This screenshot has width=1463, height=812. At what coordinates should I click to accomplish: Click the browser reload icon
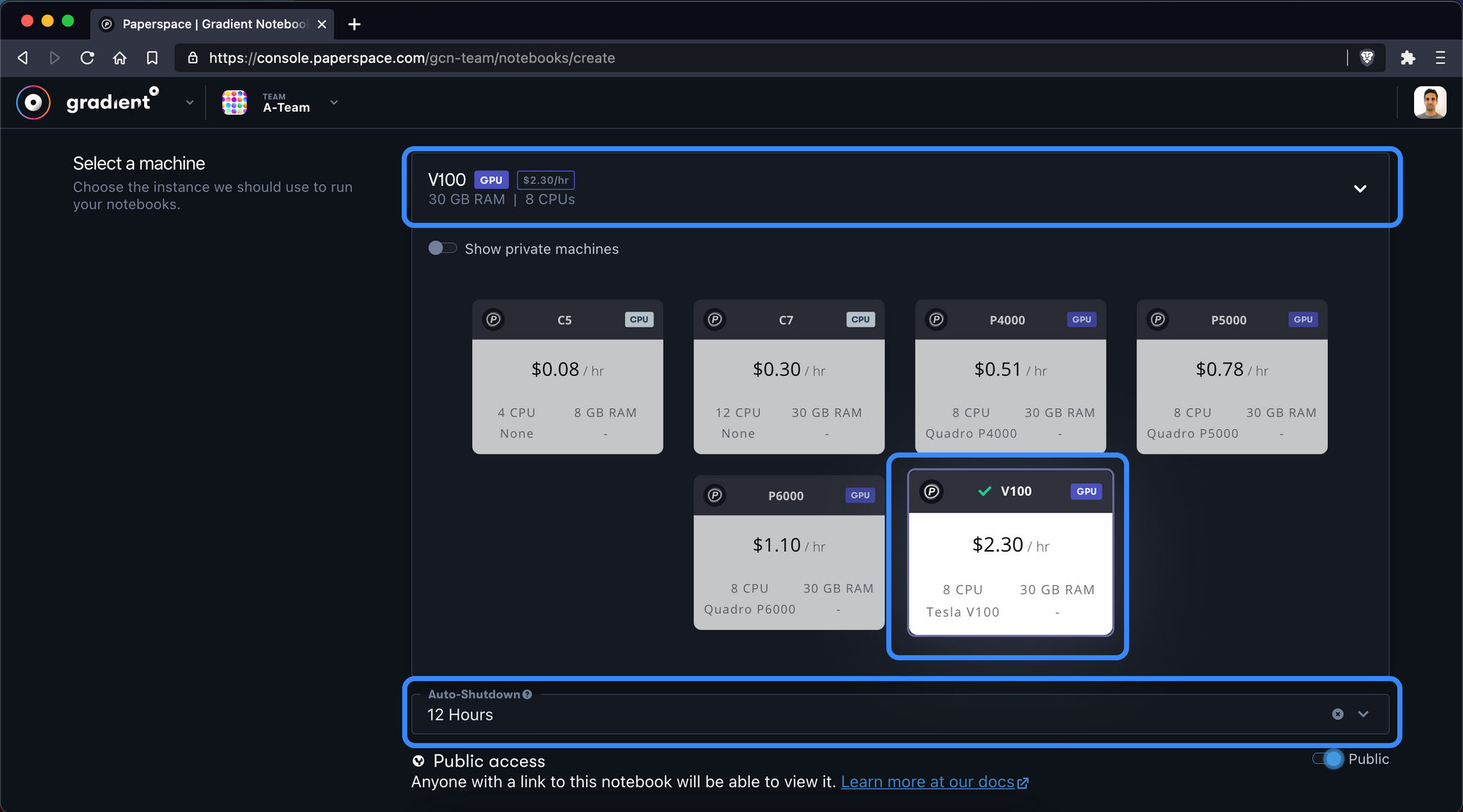click(87, 58)
